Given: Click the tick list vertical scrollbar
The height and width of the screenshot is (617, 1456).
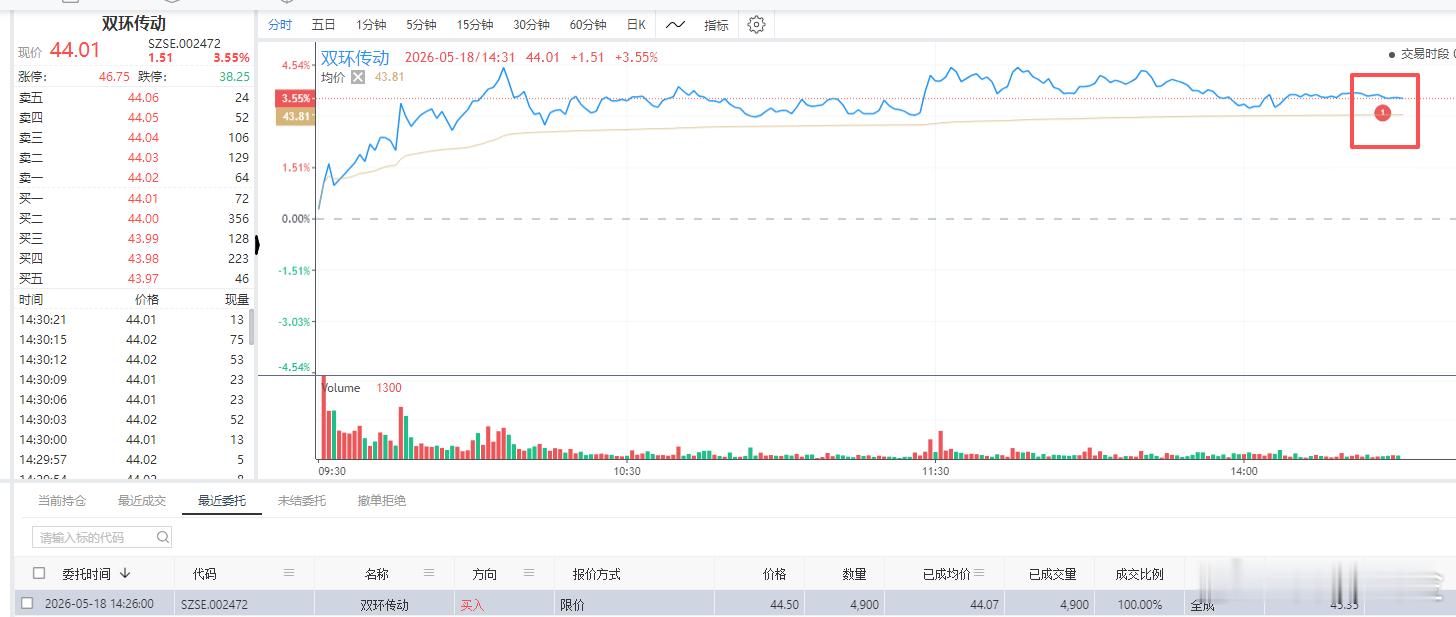Looking at the screenshot, I should (x=251, y=326).
